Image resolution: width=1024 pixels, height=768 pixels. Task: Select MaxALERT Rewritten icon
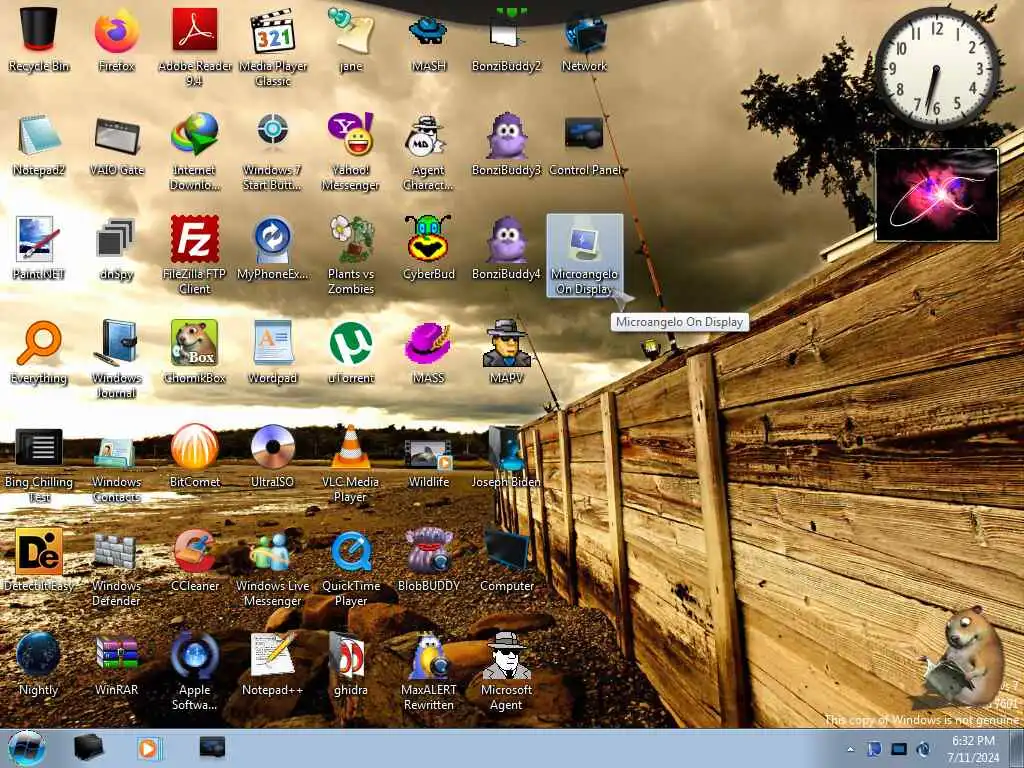tap(428, 671)
